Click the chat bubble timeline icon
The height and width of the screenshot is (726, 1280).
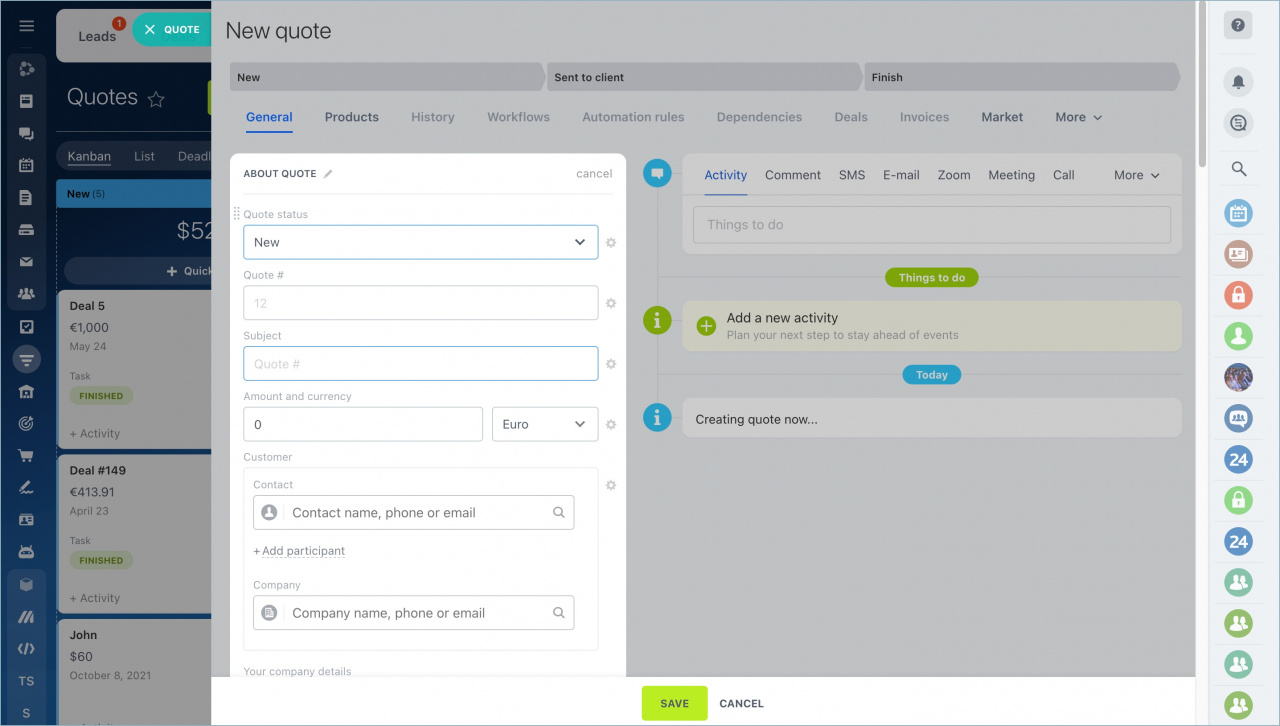click(x=657, y=173)
